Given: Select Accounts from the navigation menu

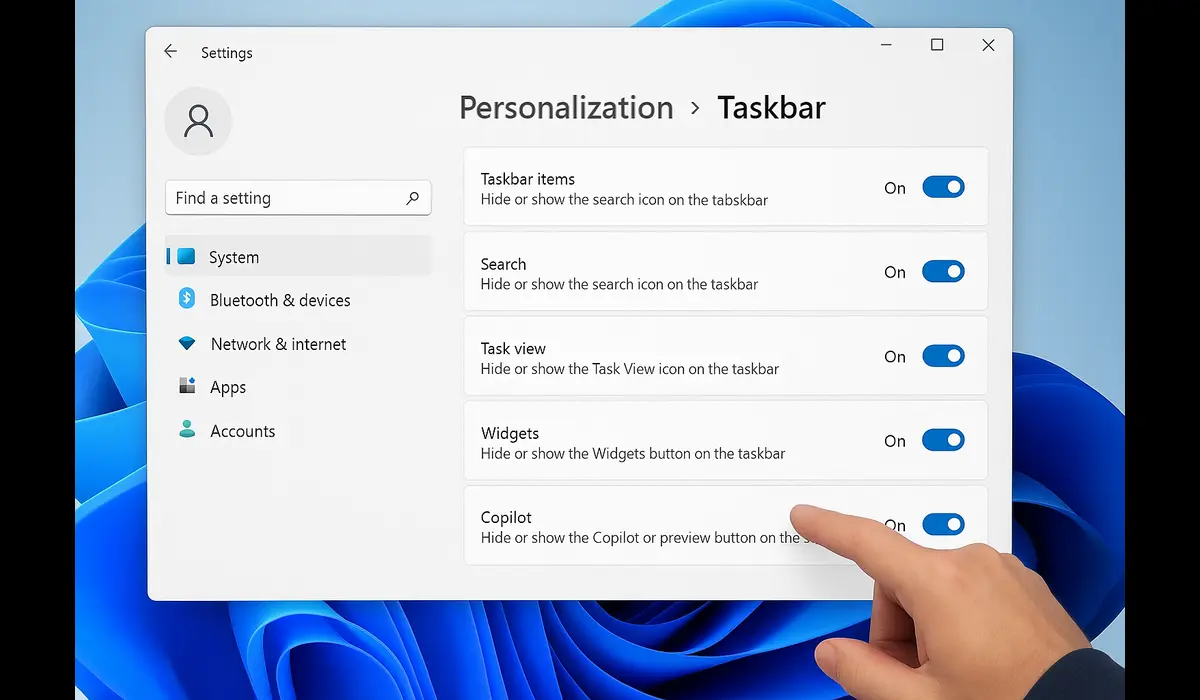Looking at the screenshot, I should 242,430.
